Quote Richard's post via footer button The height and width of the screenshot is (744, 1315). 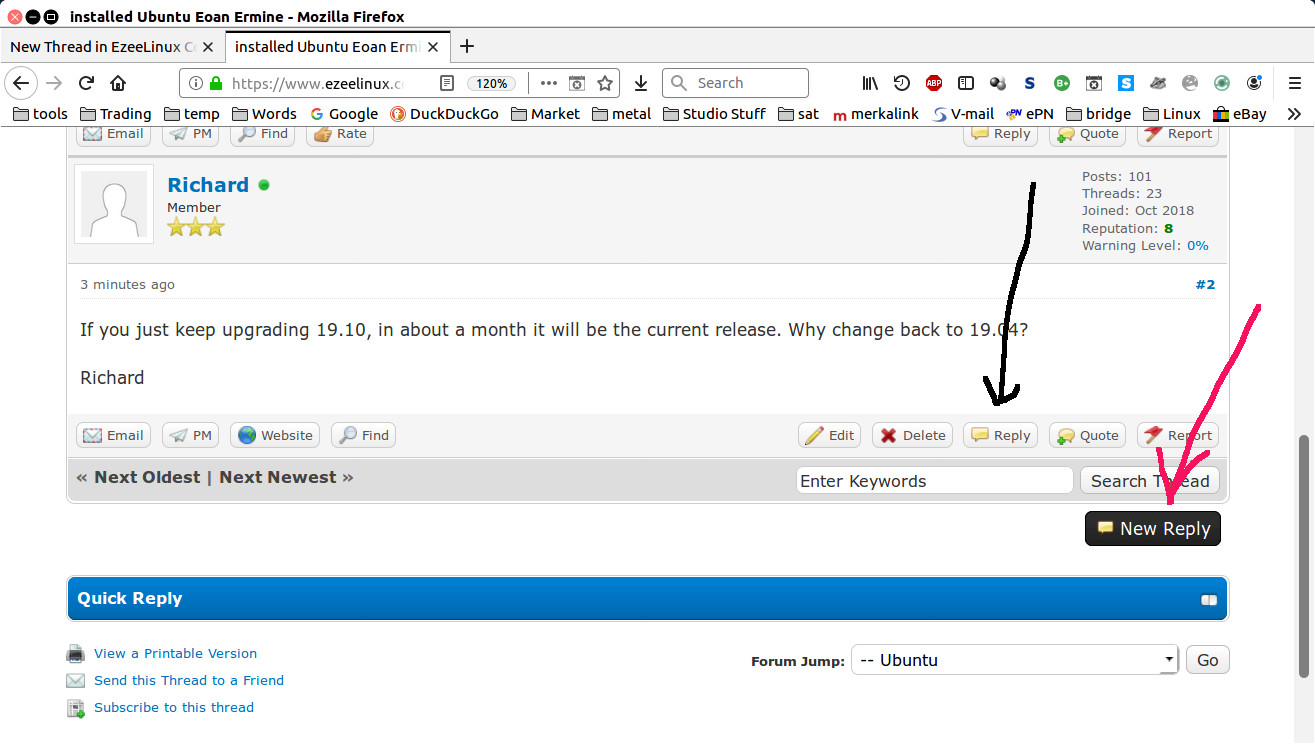click(1087, 435)
